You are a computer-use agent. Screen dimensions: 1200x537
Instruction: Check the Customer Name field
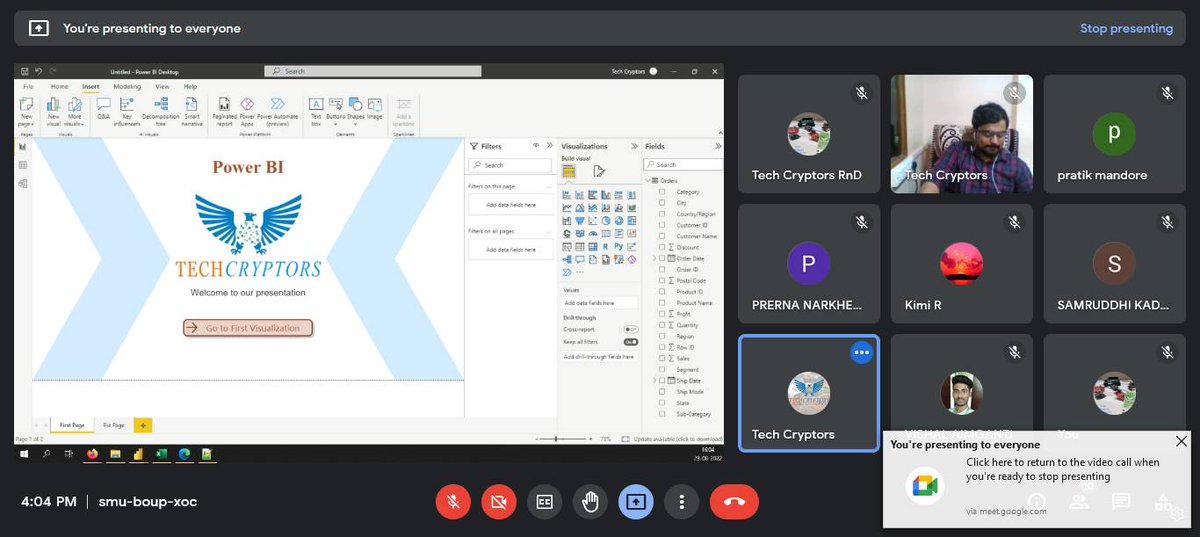(x=662, y=236)
